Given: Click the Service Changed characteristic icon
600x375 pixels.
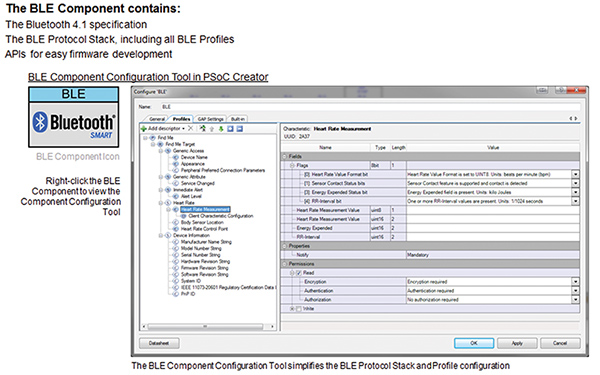Looking at the screenshot, I should pyautogui.click(x=176, y=183).
